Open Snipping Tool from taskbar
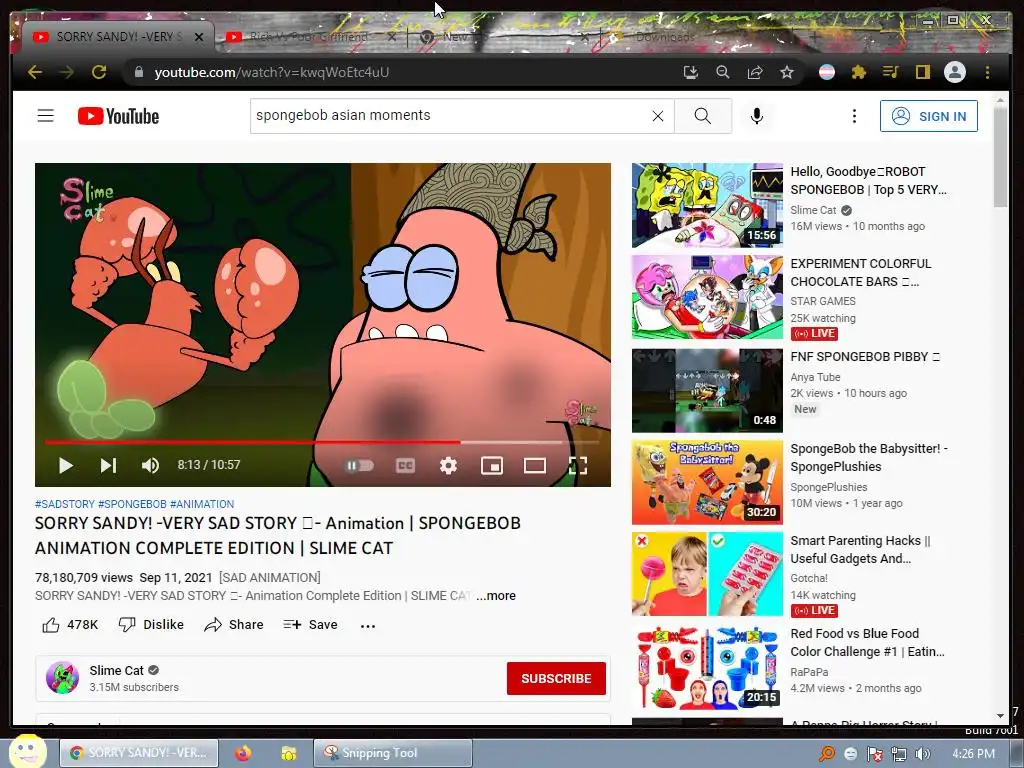1024x768 pixels. tap(393, 753)
